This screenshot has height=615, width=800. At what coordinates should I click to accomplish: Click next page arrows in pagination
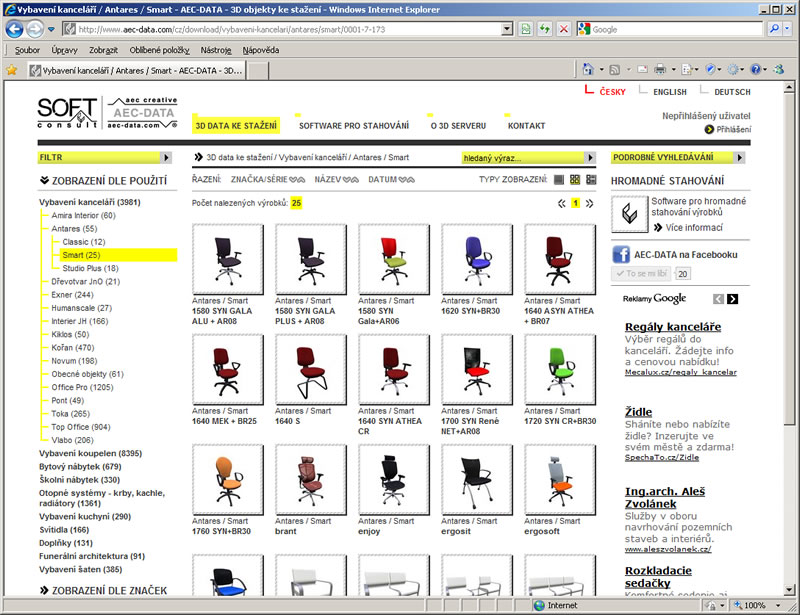click(x=589, y=203)
